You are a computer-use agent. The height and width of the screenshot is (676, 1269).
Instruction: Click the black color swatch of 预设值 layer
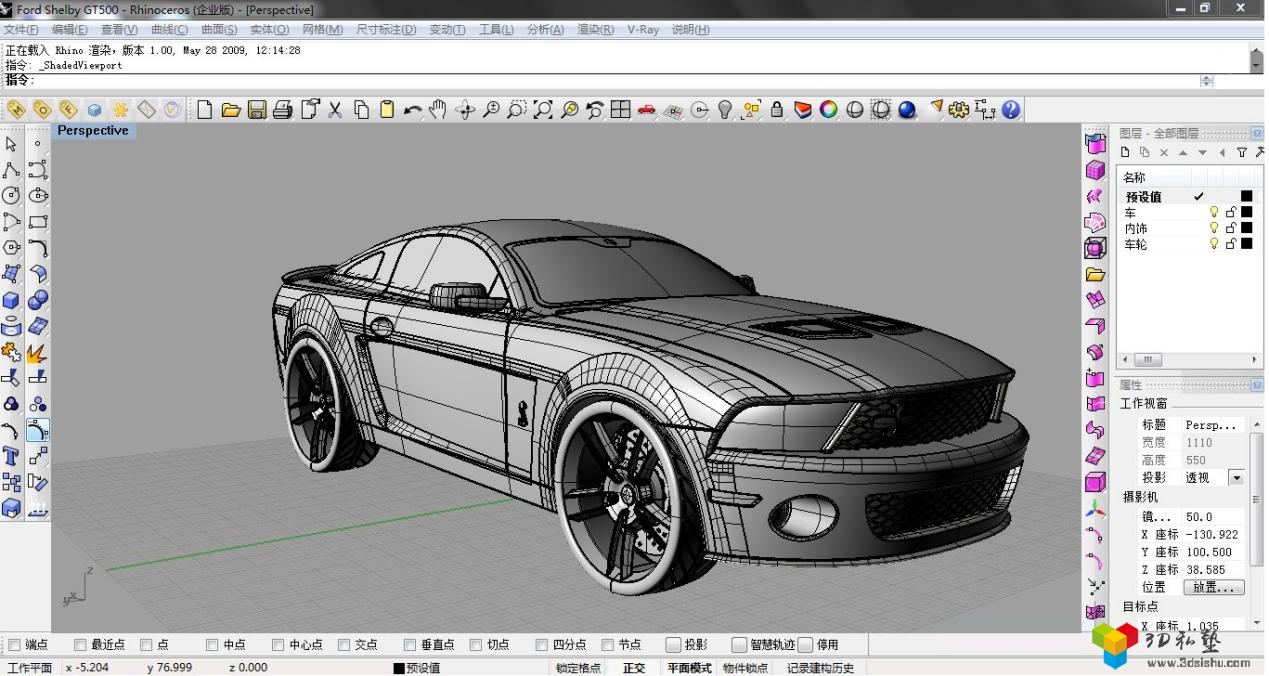pos(1247,197)
